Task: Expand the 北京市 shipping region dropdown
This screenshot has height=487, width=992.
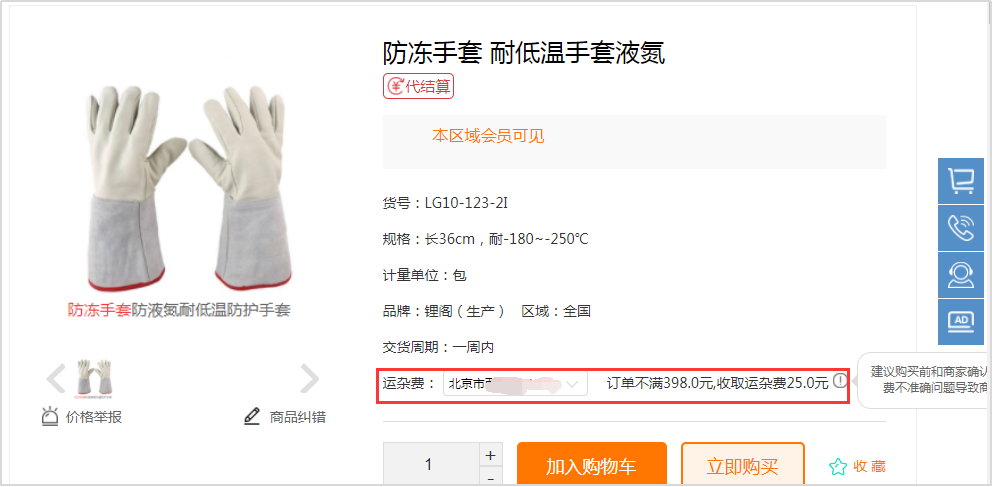Action: [x=515, y=383]
